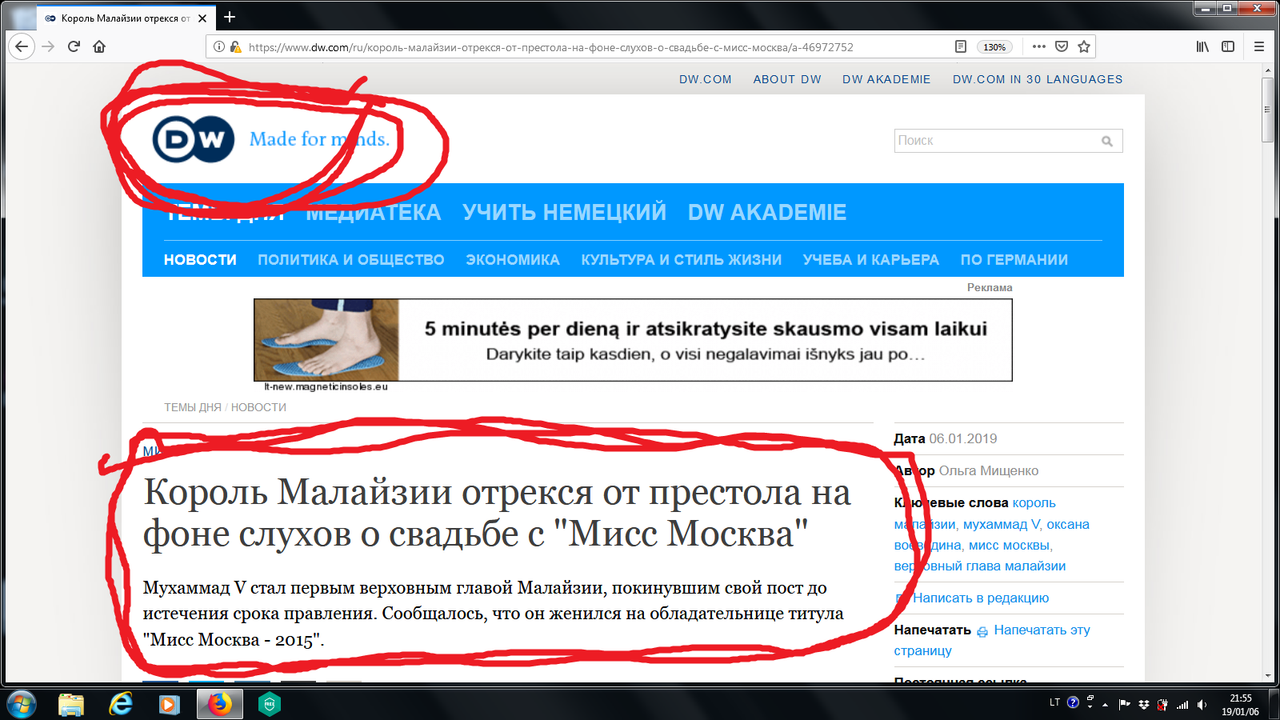The width and height of the screenshot is (1280, 720).
Task: Click the date 06.01.2019 text
Action: tap(963, 438)
